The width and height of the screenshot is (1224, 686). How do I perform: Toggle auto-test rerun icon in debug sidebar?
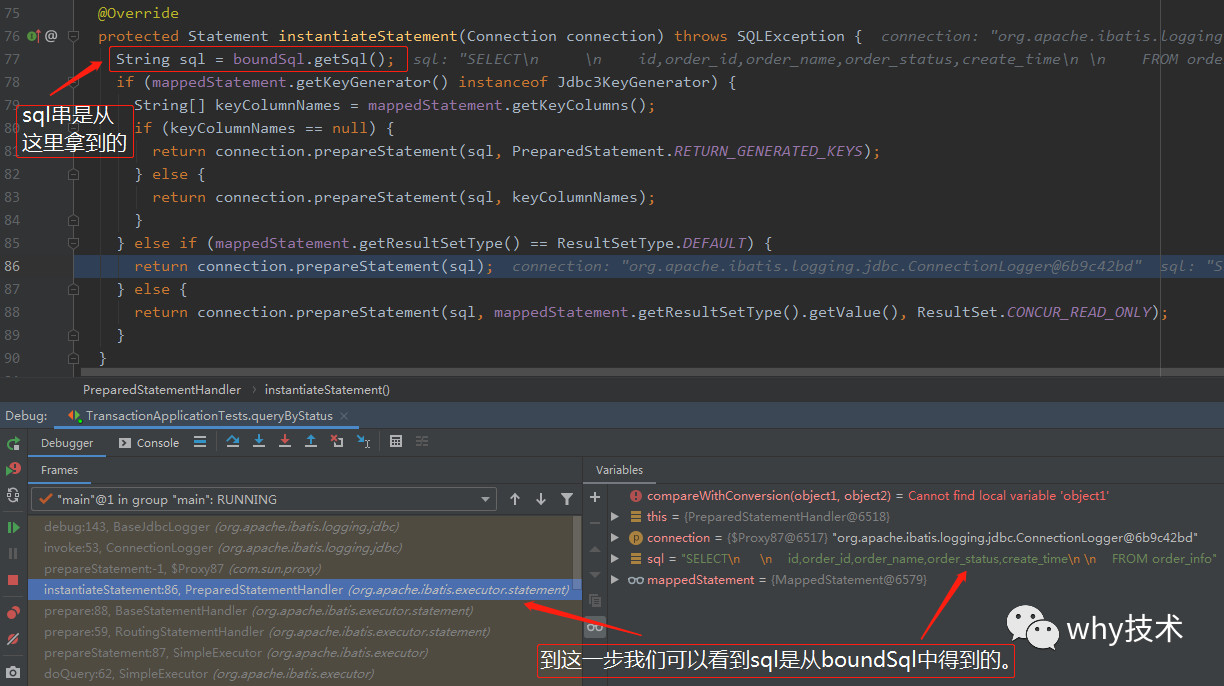[13, 495]
